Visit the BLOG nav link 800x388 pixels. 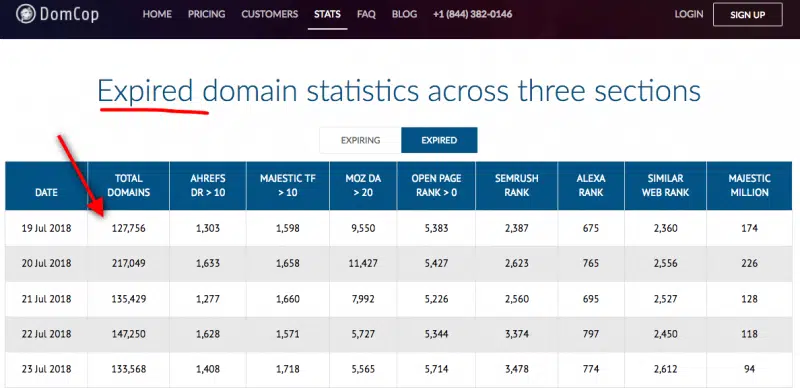[x=404, y=14]
